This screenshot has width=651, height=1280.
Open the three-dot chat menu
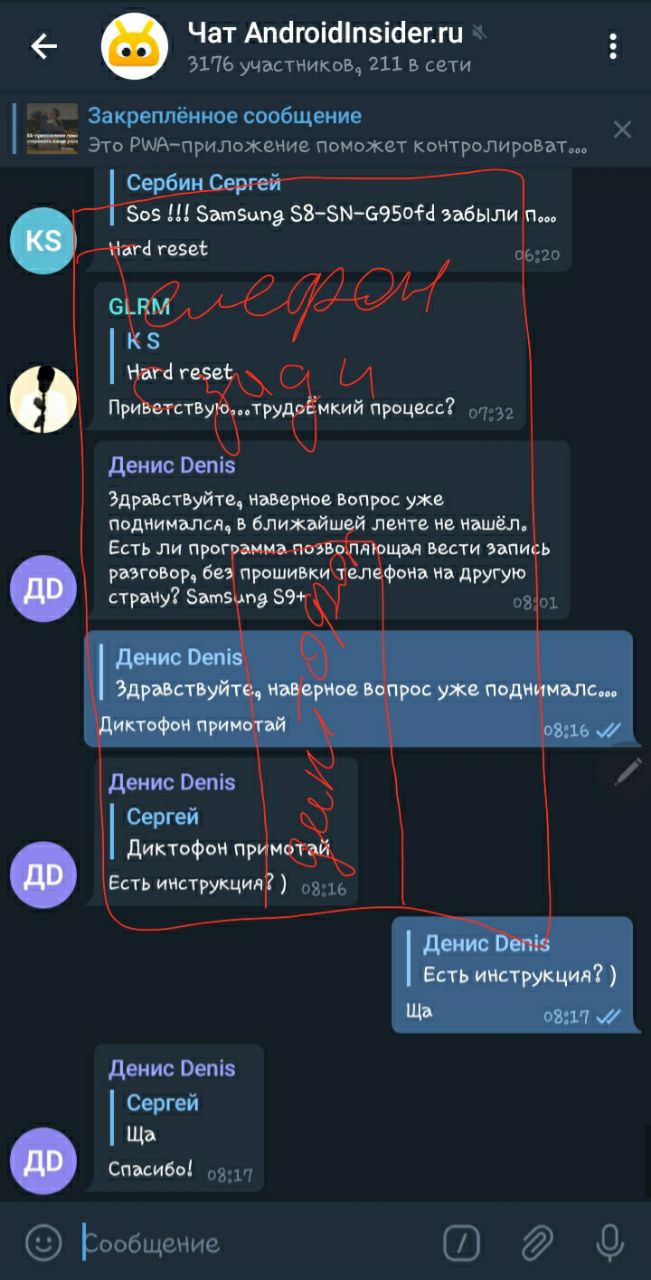[x=613, y=46]
